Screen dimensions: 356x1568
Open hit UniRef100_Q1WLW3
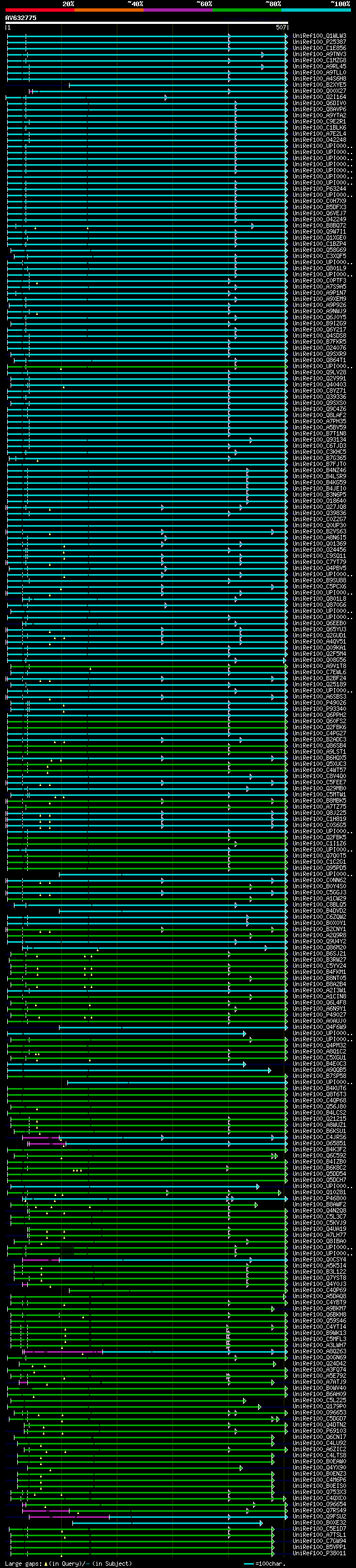click(x=319, y=36)
